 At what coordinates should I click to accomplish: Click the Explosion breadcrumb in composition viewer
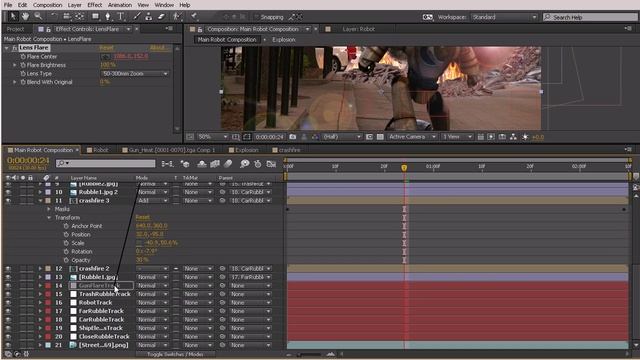pos(283,40)
